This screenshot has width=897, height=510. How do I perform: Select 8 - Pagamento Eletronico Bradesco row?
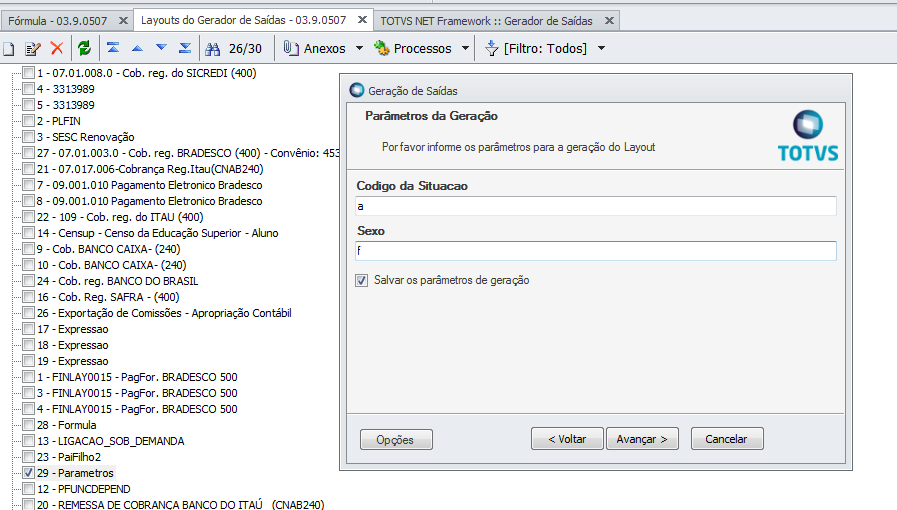tap(149, 201)
